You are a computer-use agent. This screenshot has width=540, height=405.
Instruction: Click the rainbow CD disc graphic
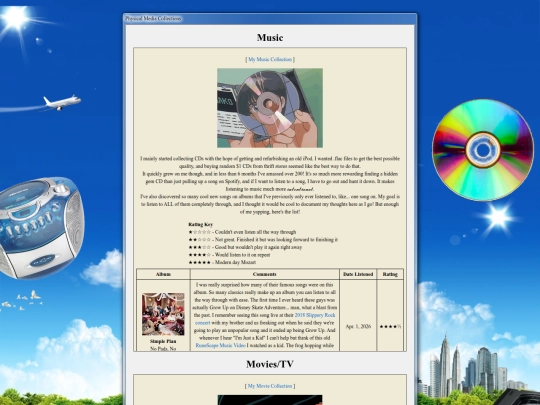(483, 150)
